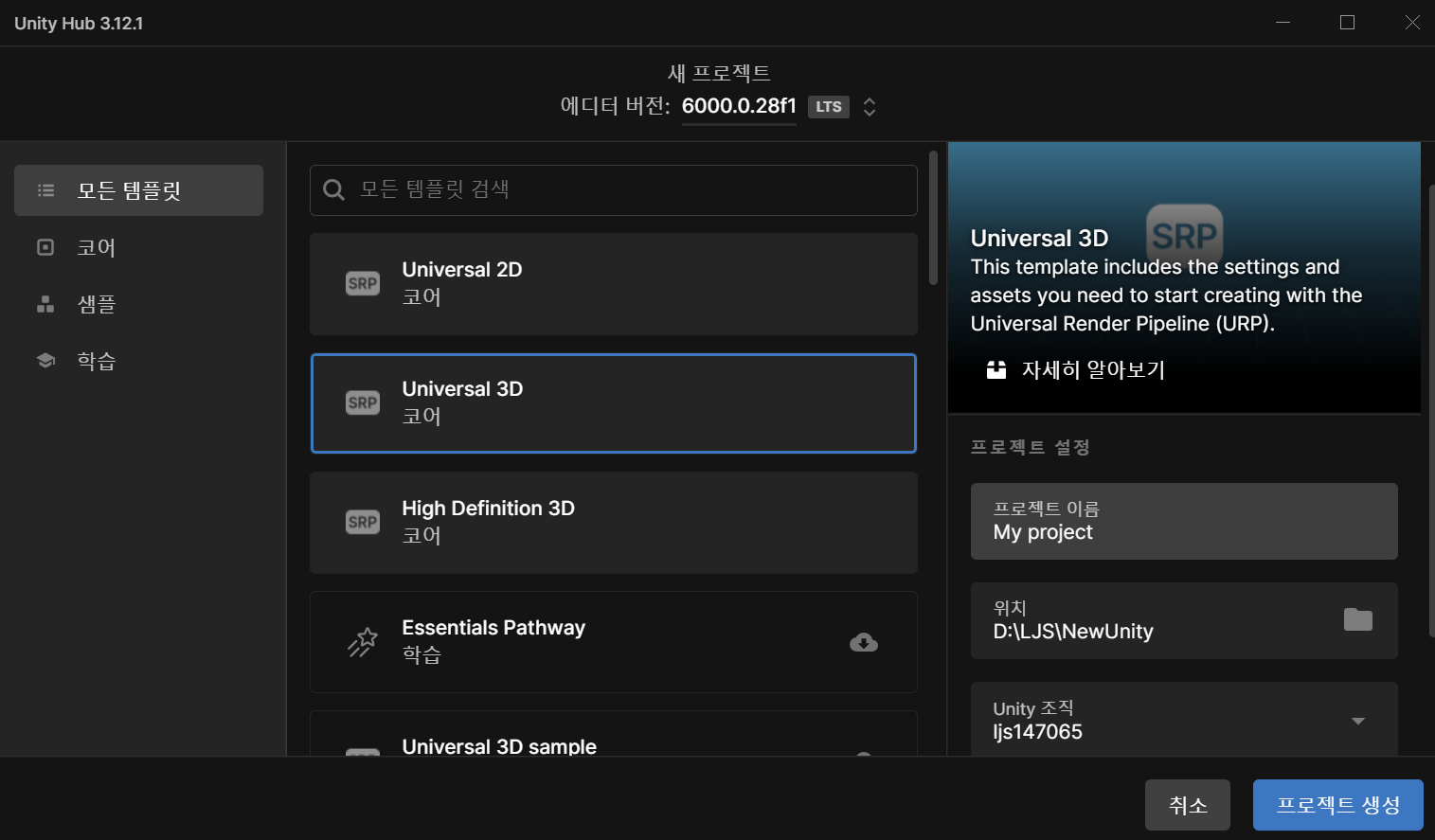Download the Essentials Pathway template via cloud icon
This screenshot has height=840, width=1435.
click(864, 643)
